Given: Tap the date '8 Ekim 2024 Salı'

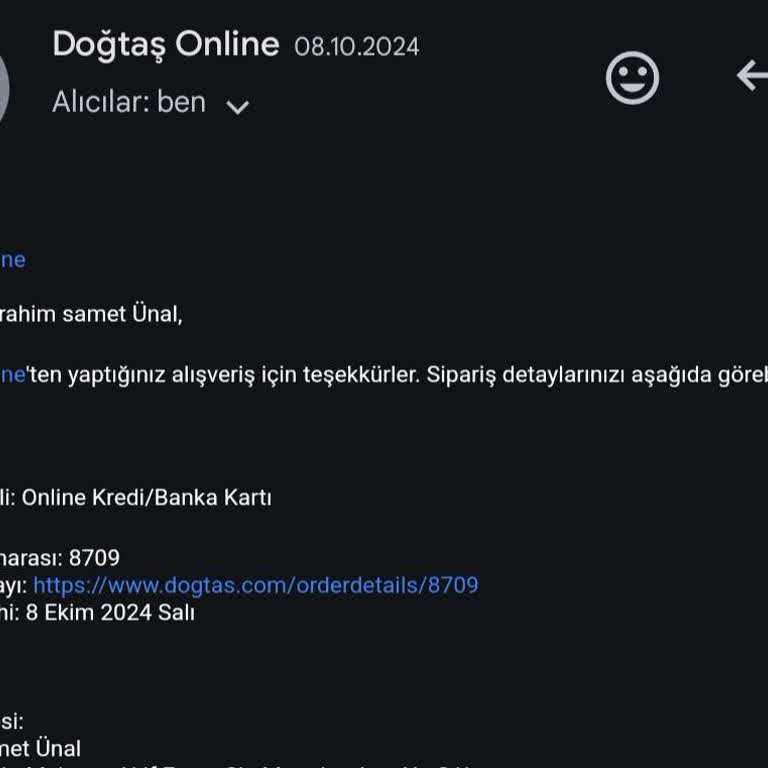Looking at the screenshot, I should point(110,613).
